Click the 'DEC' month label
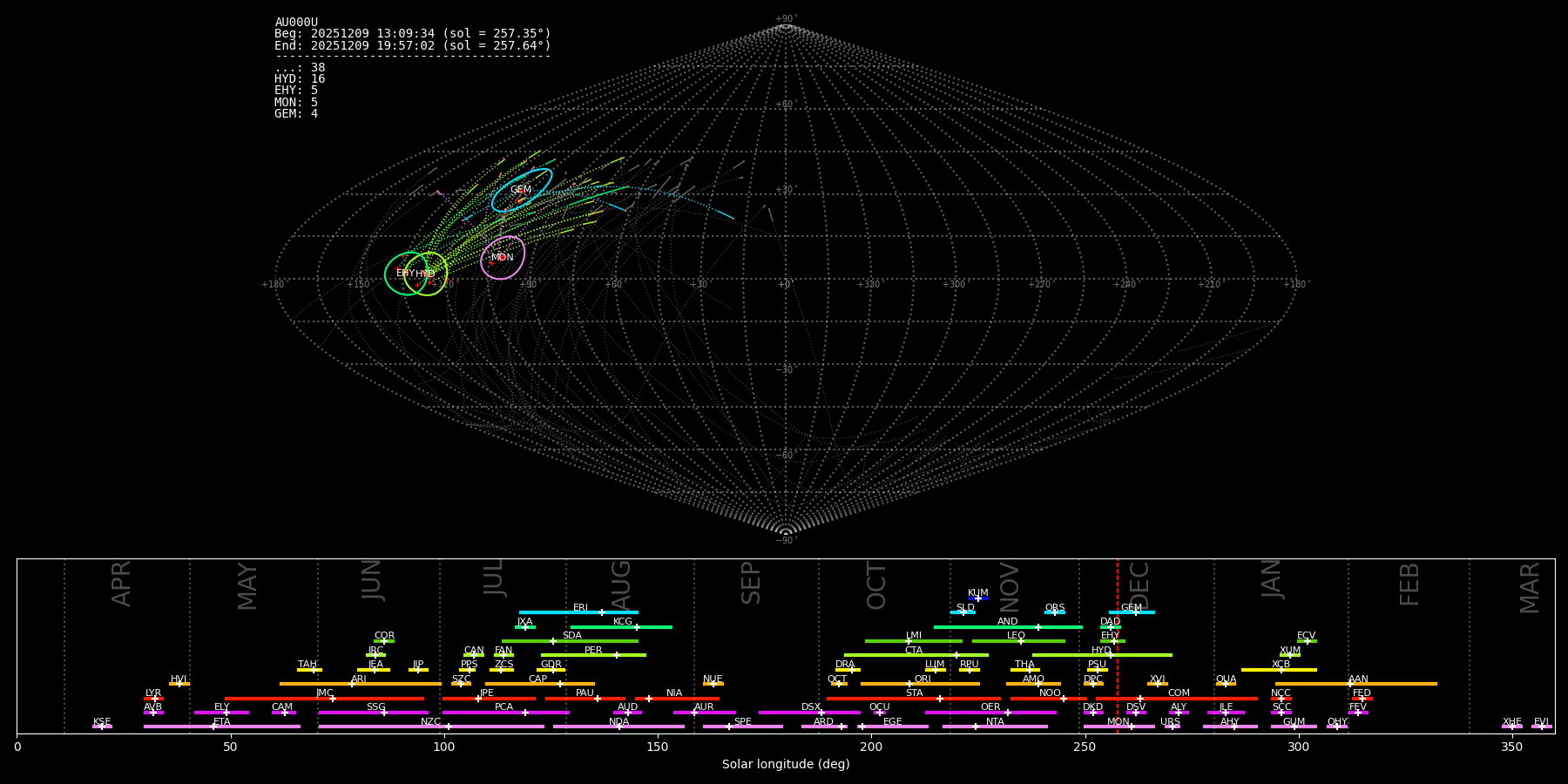 [1139, 585]
